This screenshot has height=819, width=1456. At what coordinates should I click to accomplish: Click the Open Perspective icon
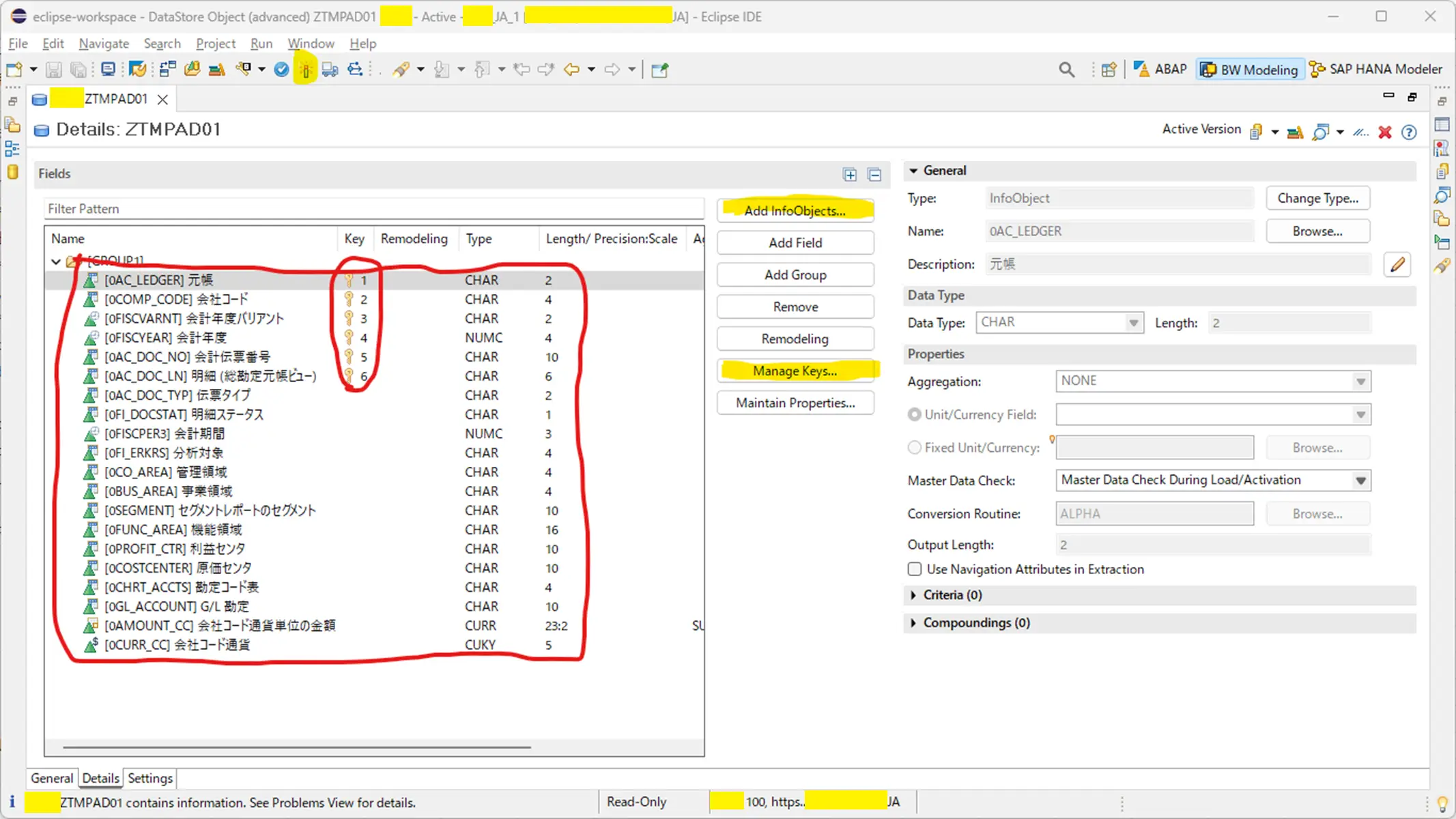click(1109, 70)
